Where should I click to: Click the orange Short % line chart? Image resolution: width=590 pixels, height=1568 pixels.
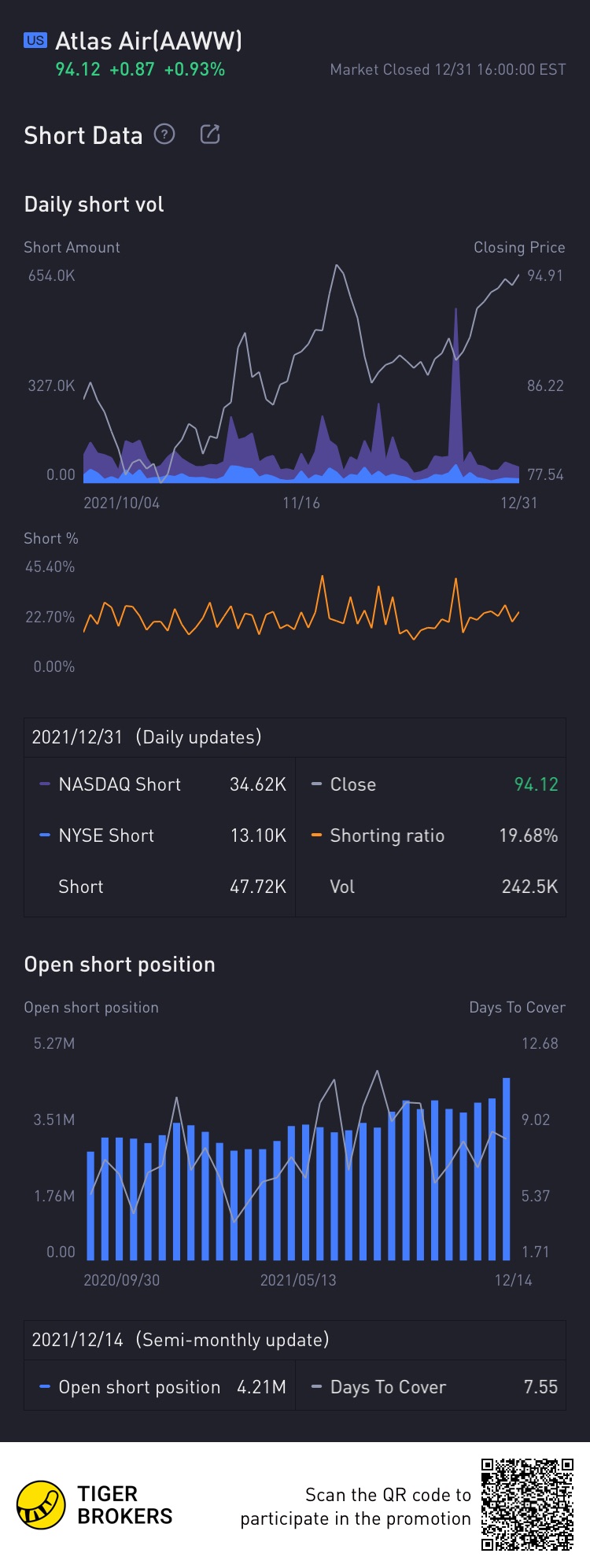pos(301,607)
